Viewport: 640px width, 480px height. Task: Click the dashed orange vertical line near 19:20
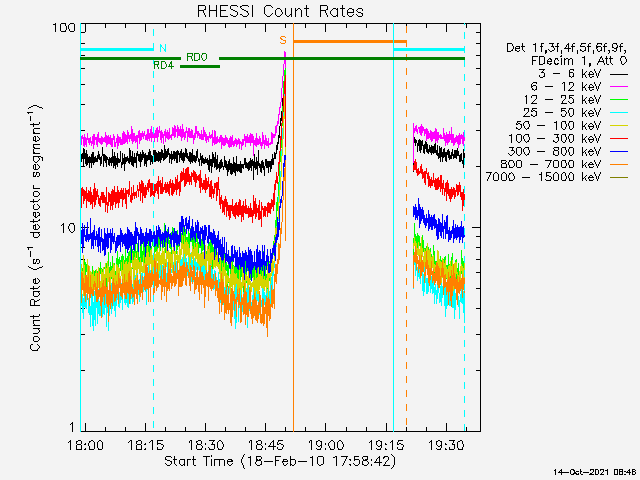[406, 227]
